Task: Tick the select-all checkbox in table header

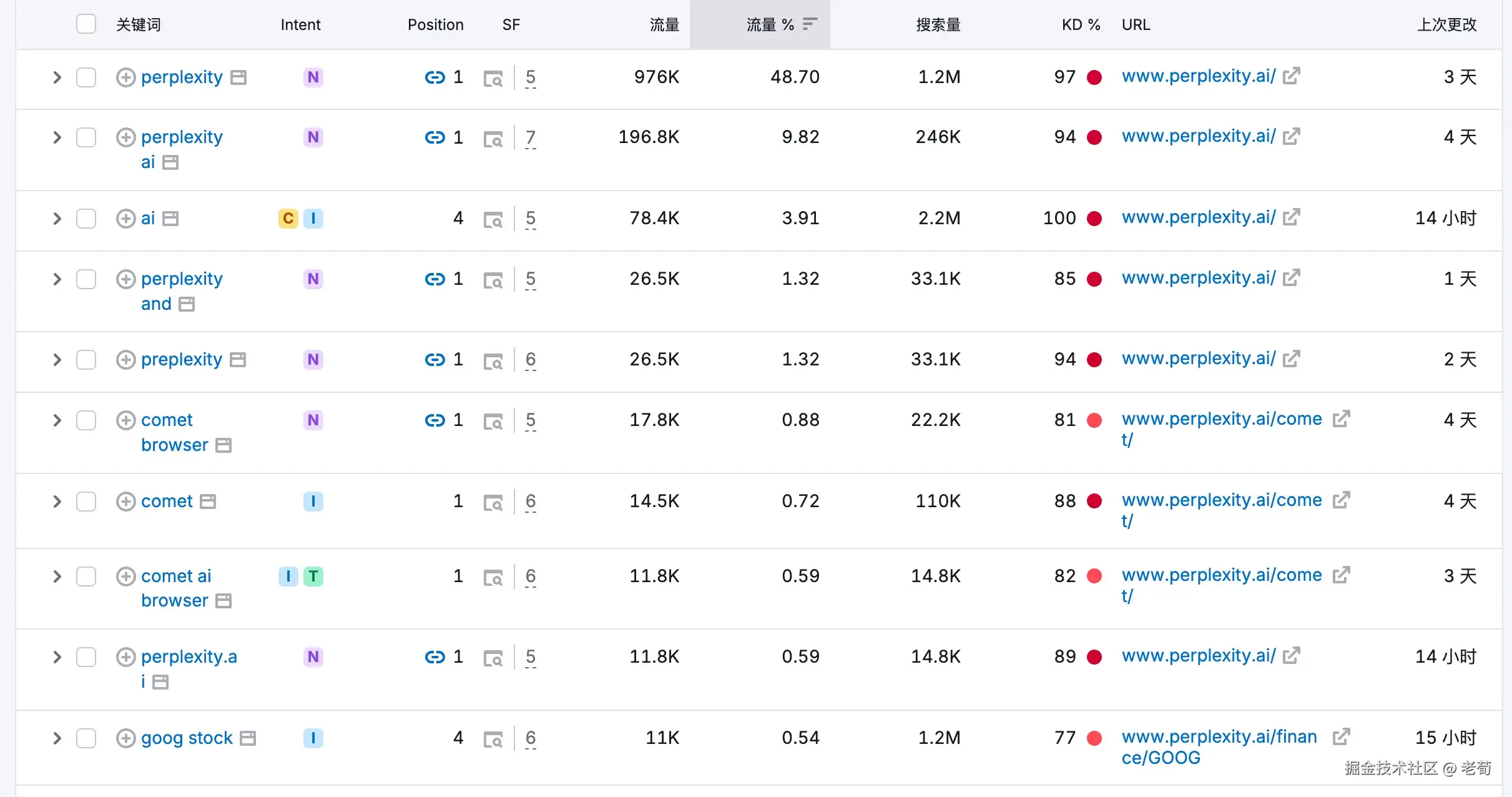Action: (x=86, y=24)
